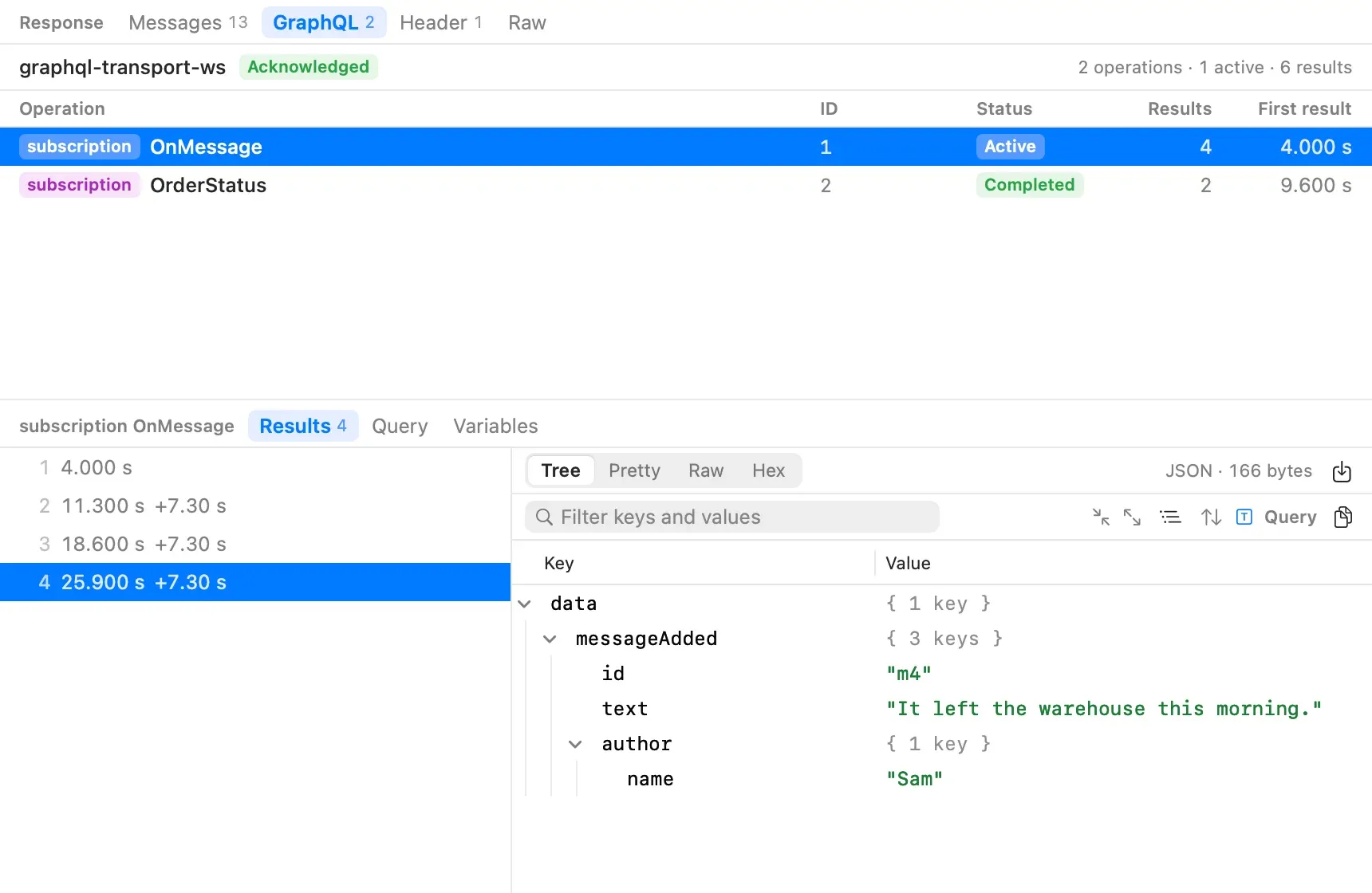Viewport: 1372px width, 893px height.
Task: Select result 1 at 4.000 s
Action: tap(255, 467)
